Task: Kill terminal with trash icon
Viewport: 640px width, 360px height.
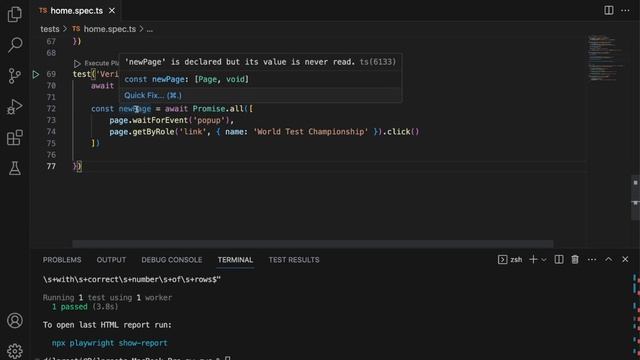Action: (x=575, y=260)
